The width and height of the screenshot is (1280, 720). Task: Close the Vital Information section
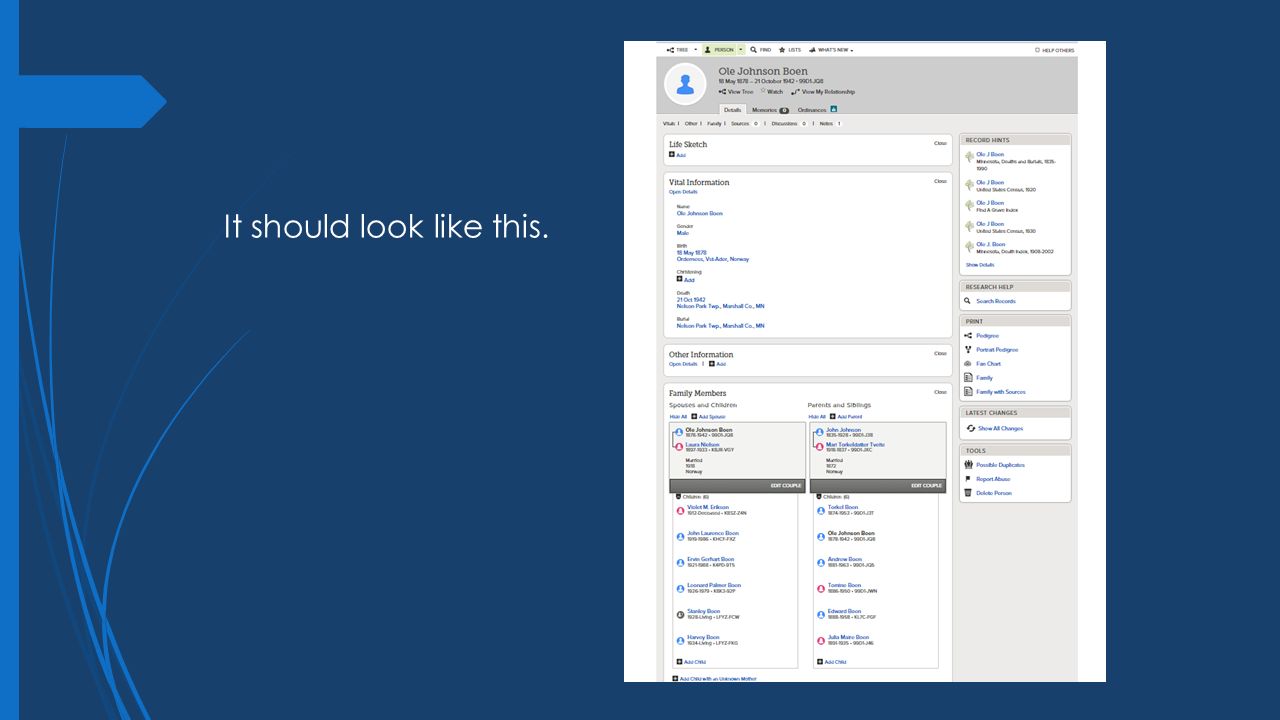click(x=940, y=181)
